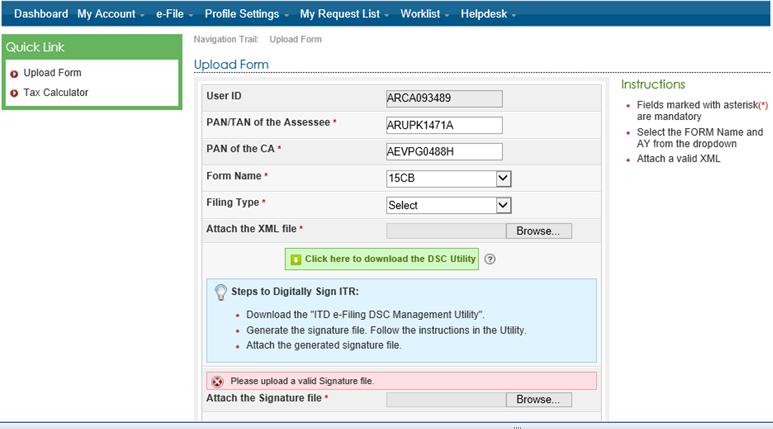Expand the Filing Type dropdown
The width and height of the screenshot is (773, 429).
tap(448, 205)
